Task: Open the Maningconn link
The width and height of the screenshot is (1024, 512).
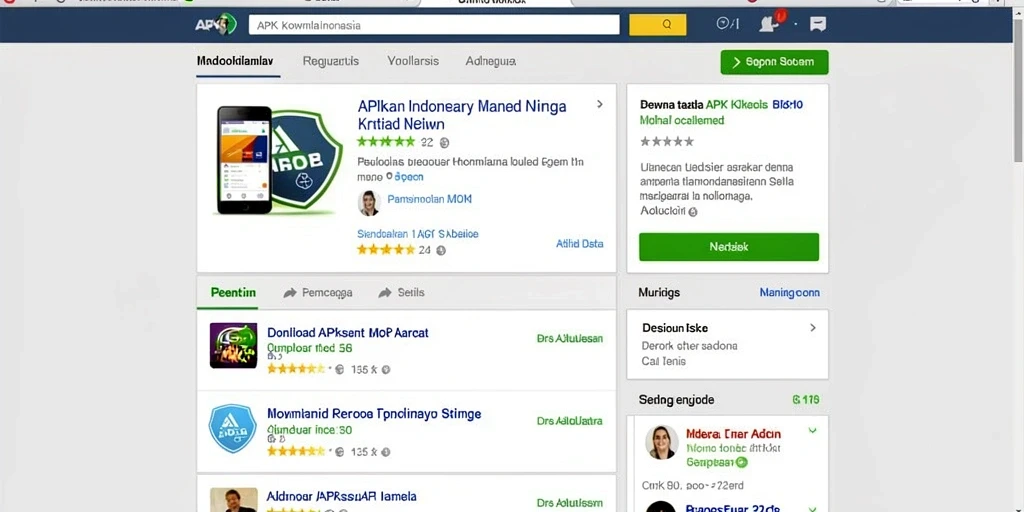Action: coord(790,293)
